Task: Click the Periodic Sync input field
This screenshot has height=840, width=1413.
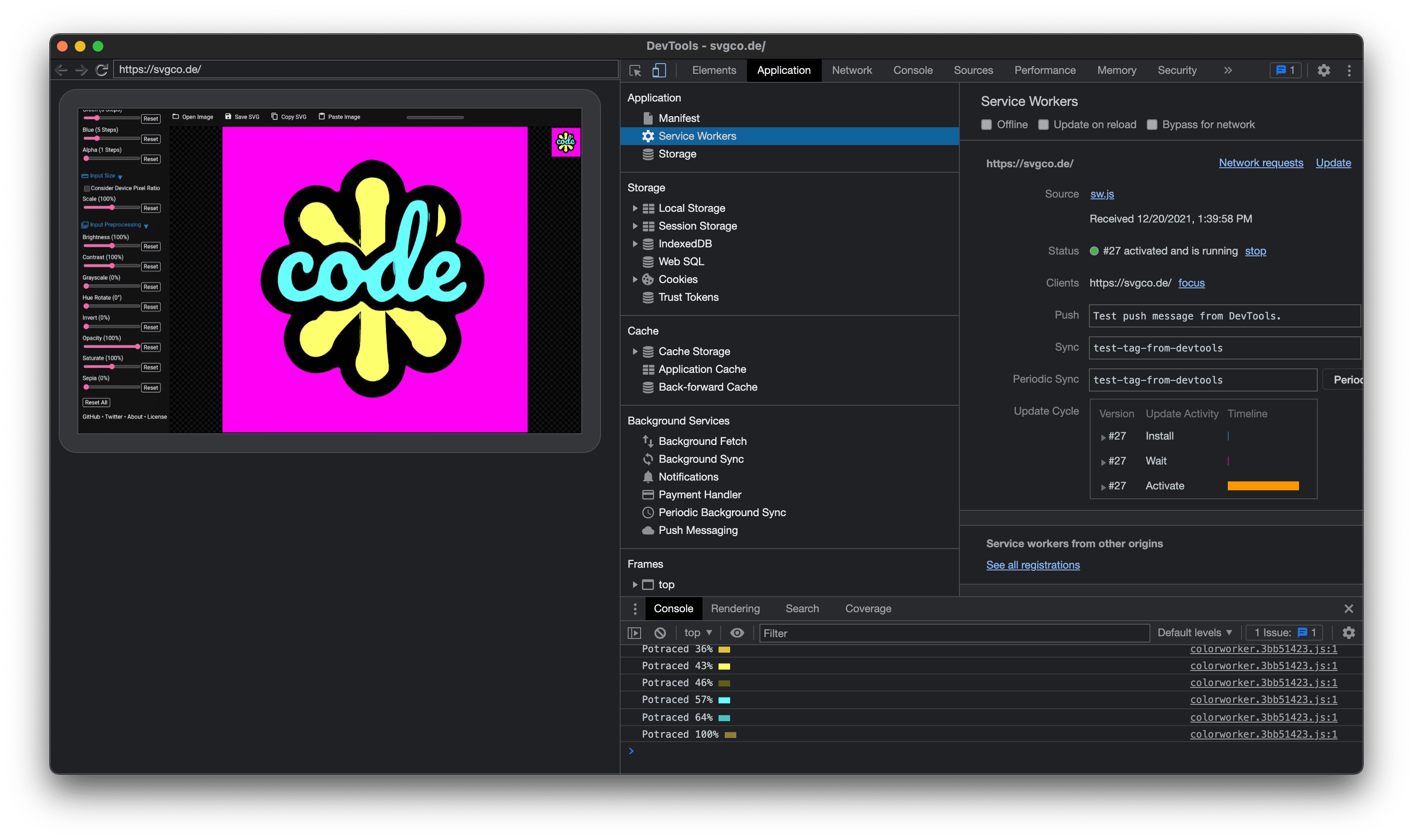Action: 1202,380
